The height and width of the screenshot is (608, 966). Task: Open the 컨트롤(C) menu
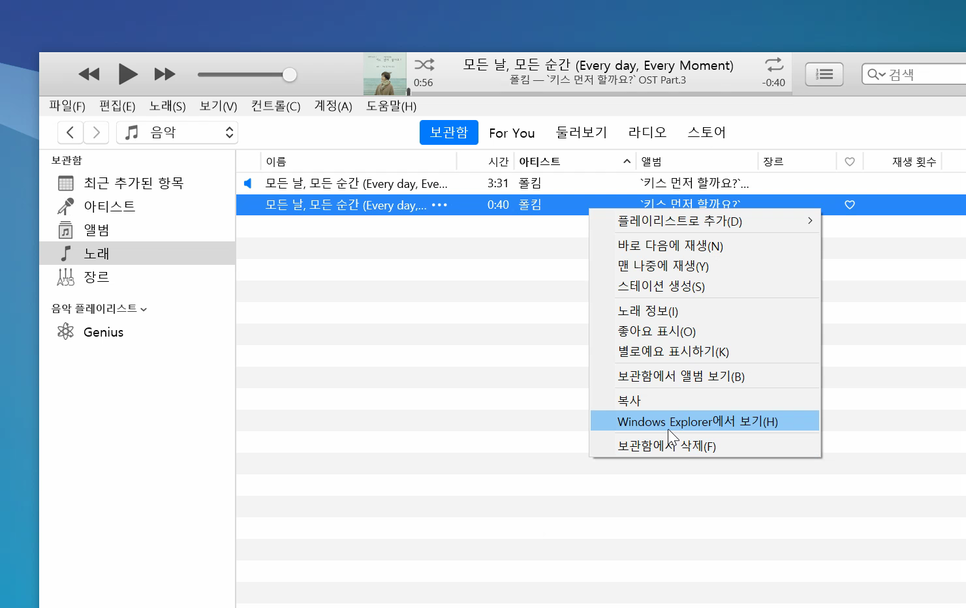[x=275, y=106]
